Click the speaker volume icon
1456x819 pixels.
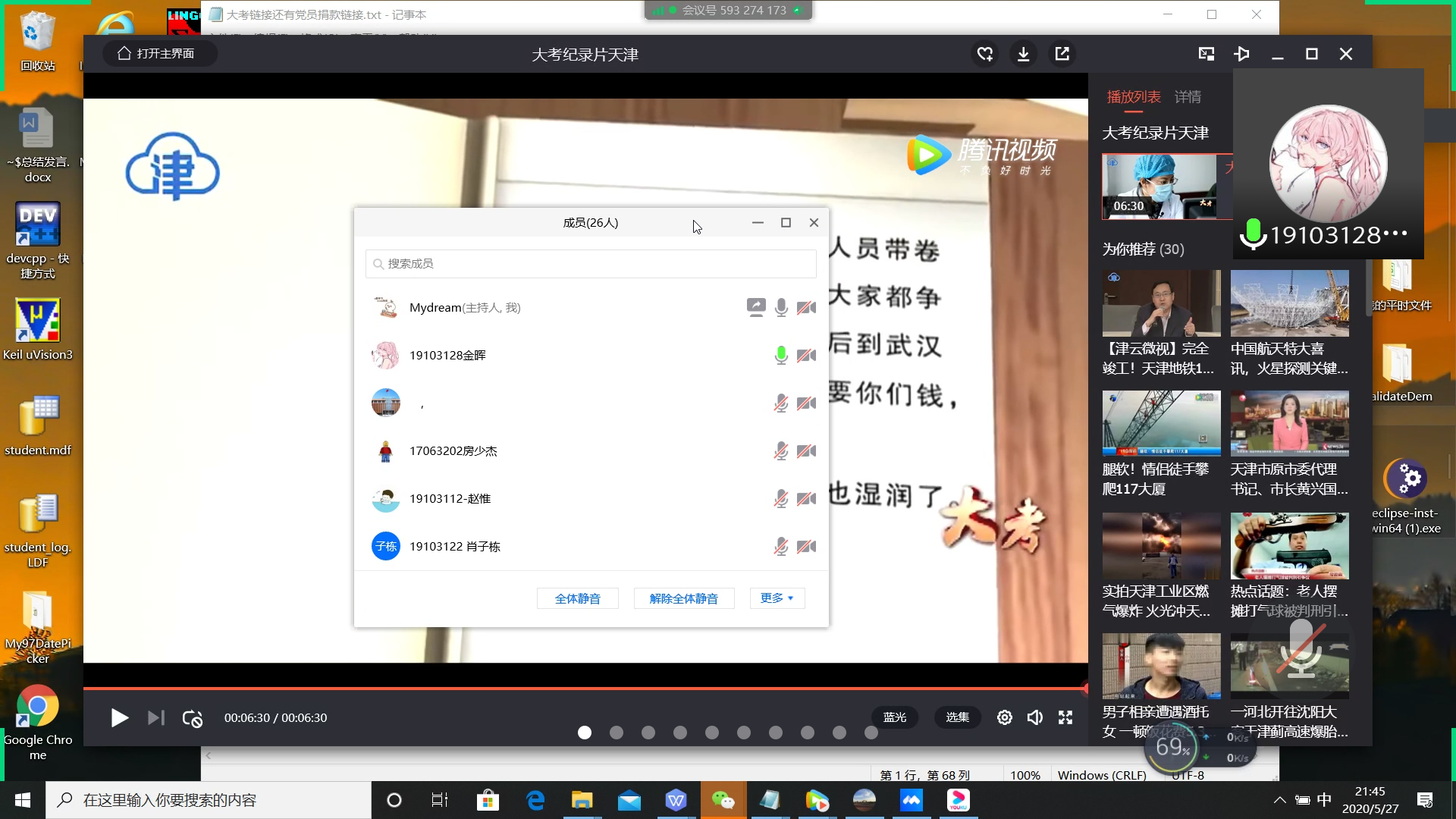click(1035, 717)
